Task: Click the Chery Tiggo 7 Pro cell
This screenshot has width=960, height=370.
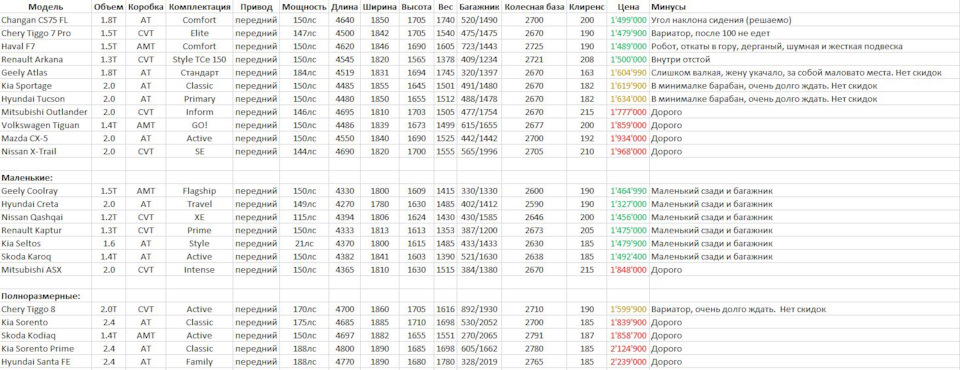Action: pos(45,33)
